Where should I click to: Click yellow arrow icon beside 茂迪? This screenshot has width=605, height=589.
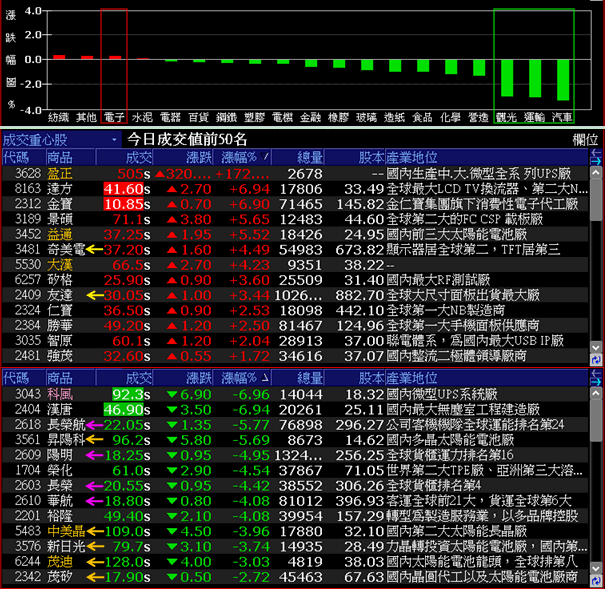(x=95, y=562)
